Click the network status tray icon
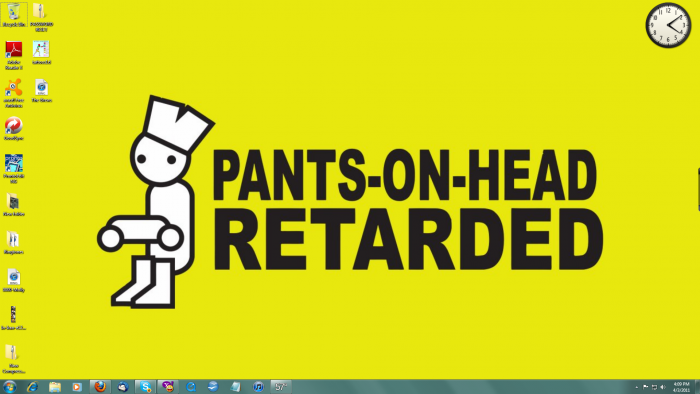Image resolution: width=700 pixels, height=394 pixels. pyautogui.click(x=654, y=387)
